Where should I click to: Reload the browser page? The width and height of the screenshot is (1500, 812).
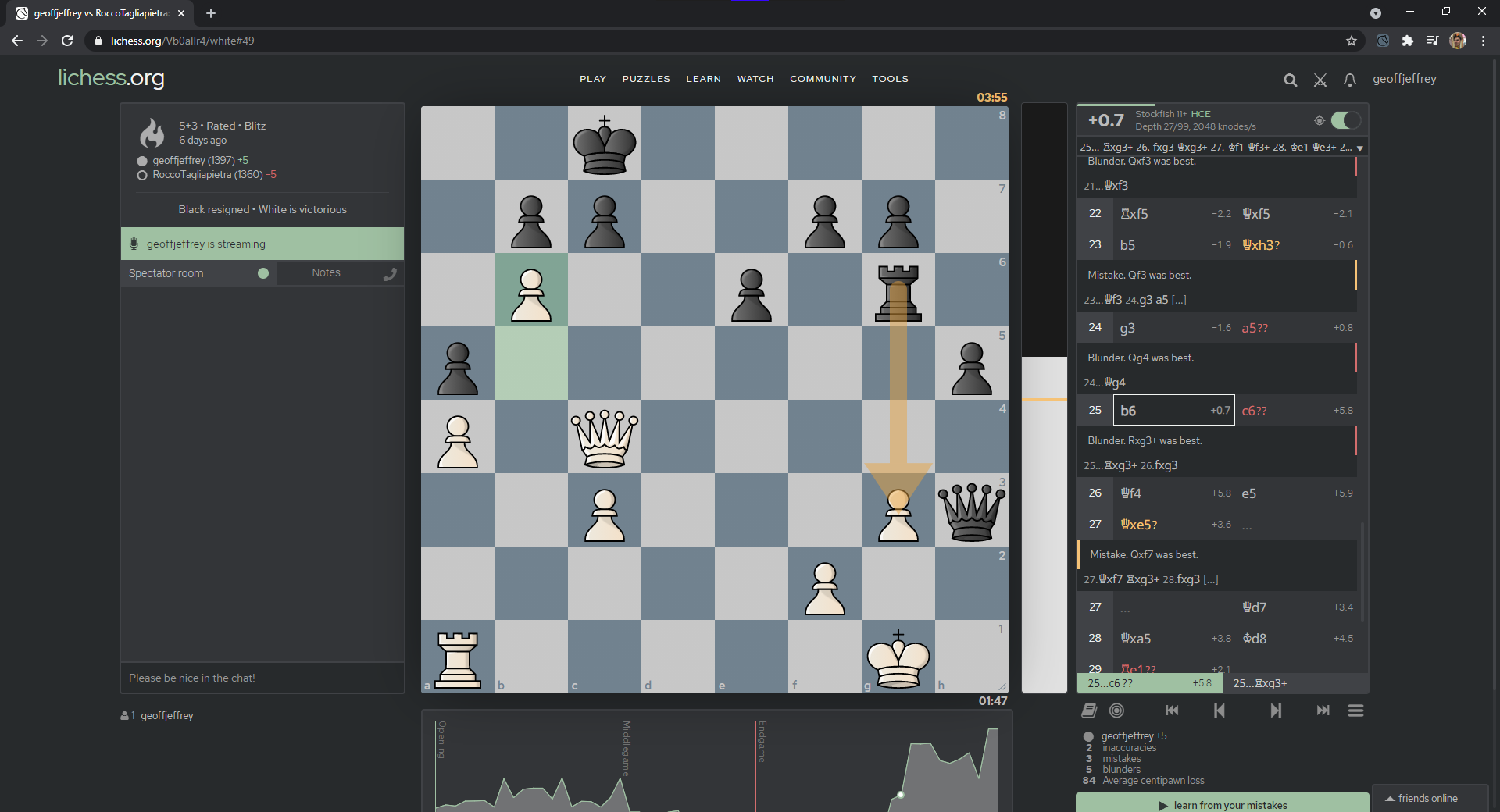tap(67, 41)
